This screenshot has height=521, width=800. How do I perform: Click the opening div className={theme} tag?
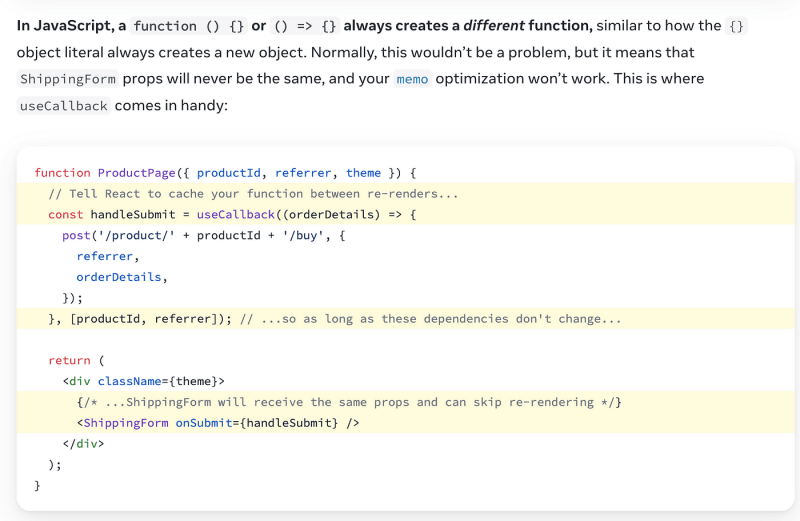143,381
